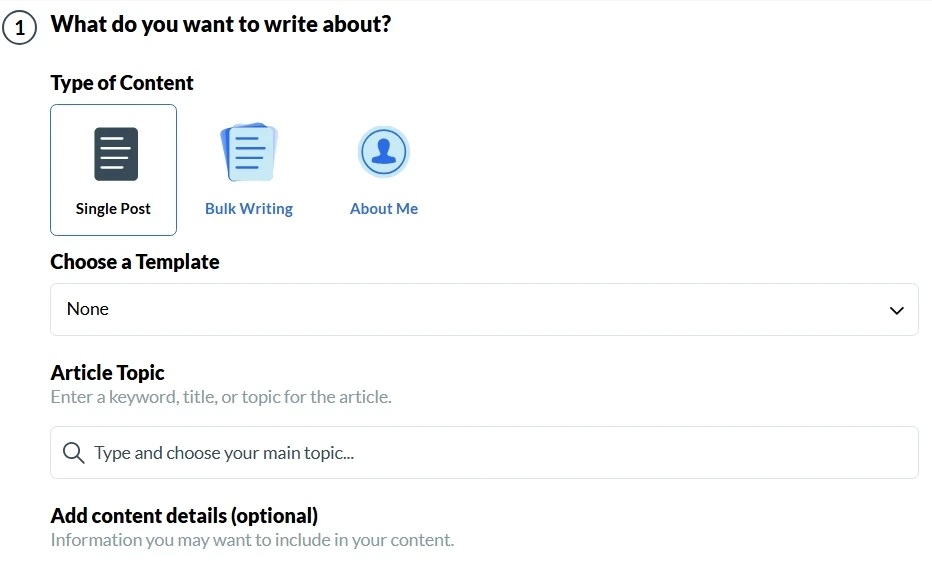Click the 'None' value in template selector
Image resolution: width=932 pixels, height=561 pixels.
tap(88, 309)
